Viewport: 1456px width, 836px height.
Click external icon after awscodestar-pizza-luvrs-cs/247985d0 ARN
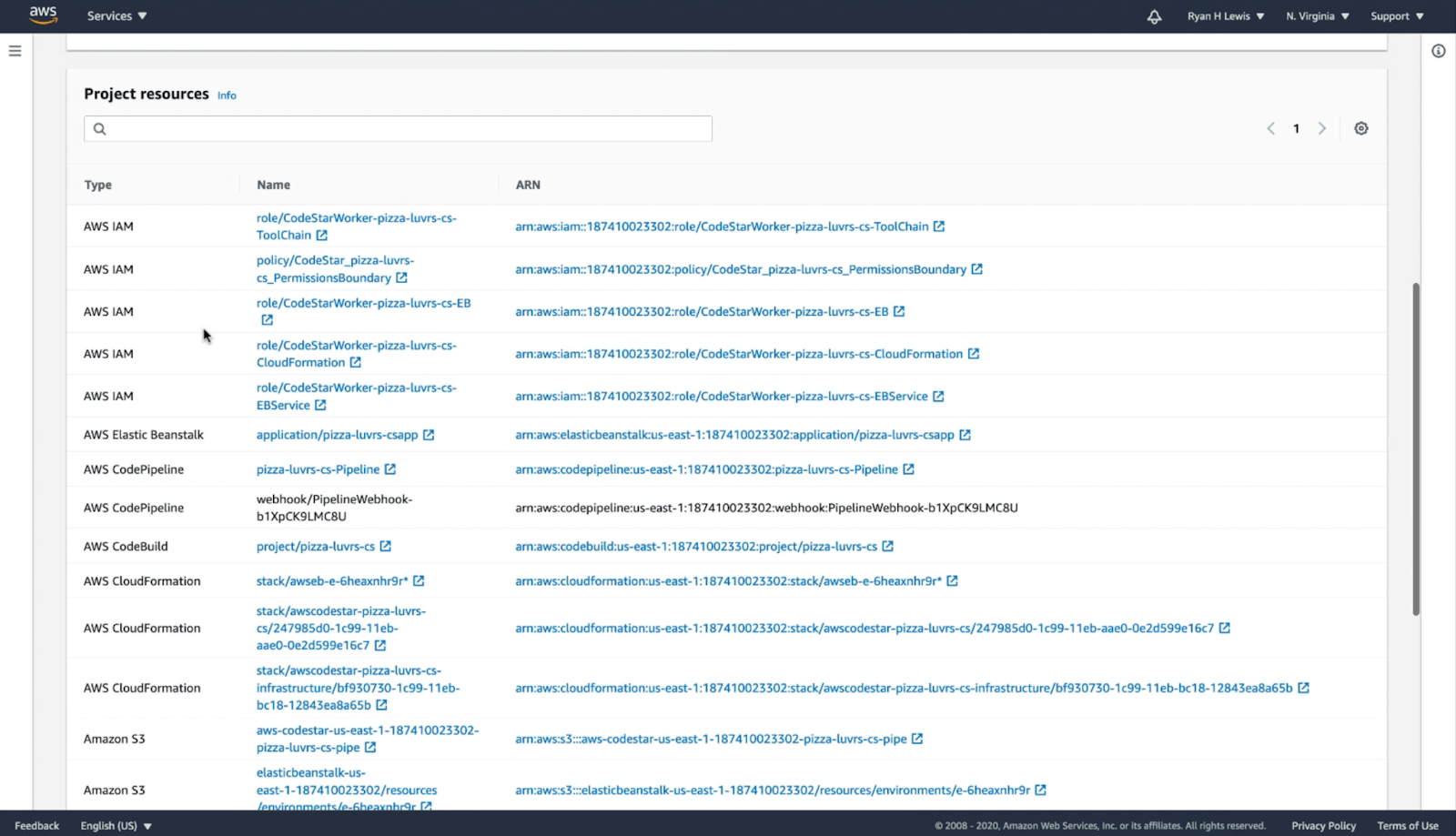coord(1225,629)
